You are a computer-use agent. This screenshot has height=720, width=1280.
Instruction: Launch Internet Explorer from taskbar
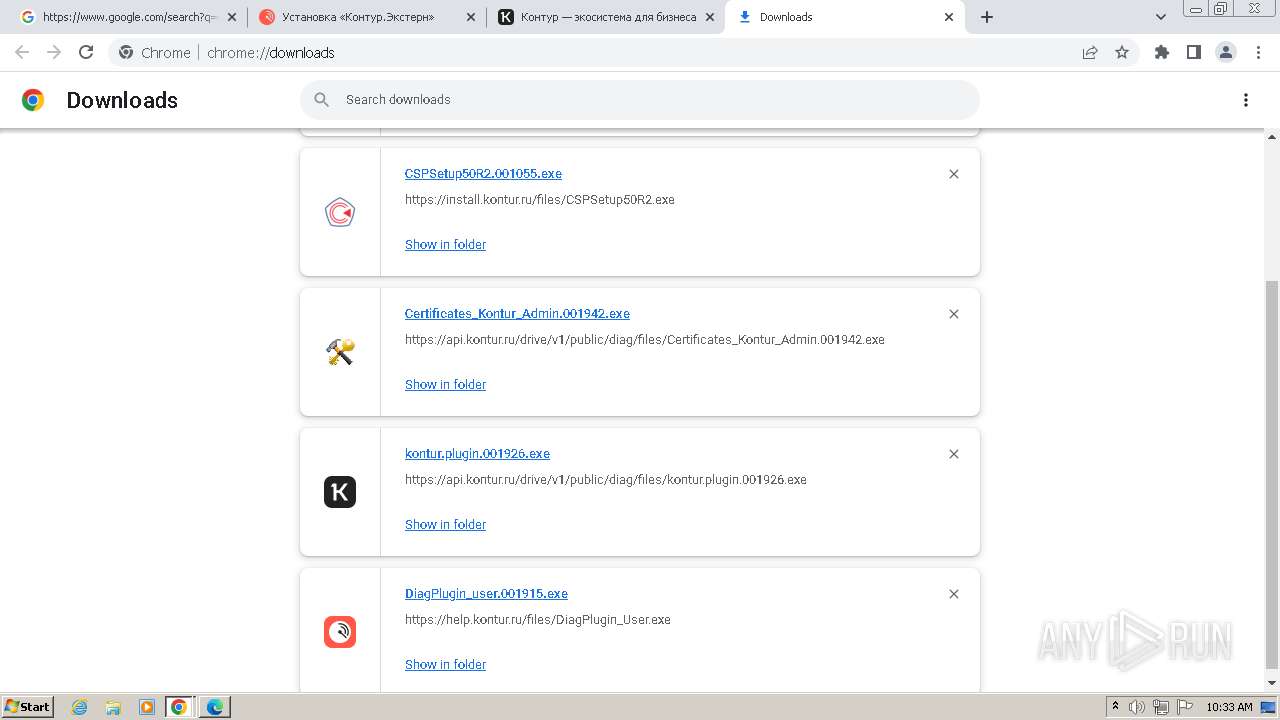pyautogui.click(x=80, y=707)
